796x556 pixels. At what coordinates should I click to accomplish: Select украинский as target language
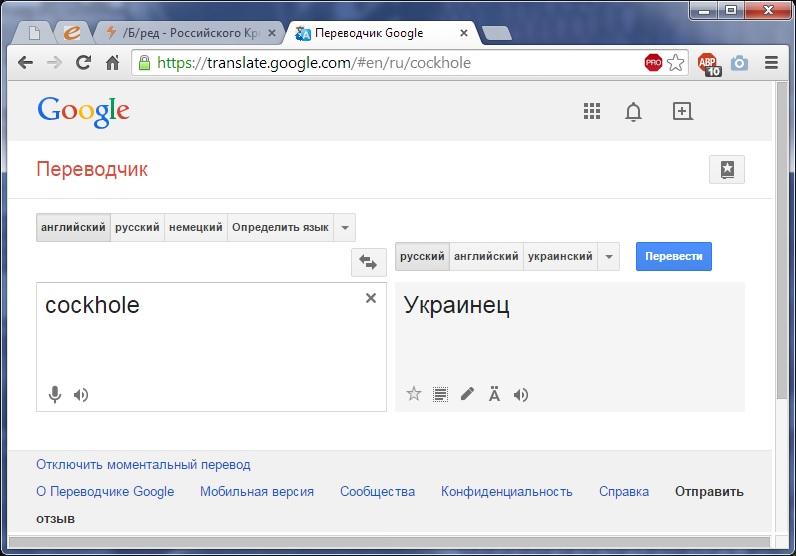point(560,256)
